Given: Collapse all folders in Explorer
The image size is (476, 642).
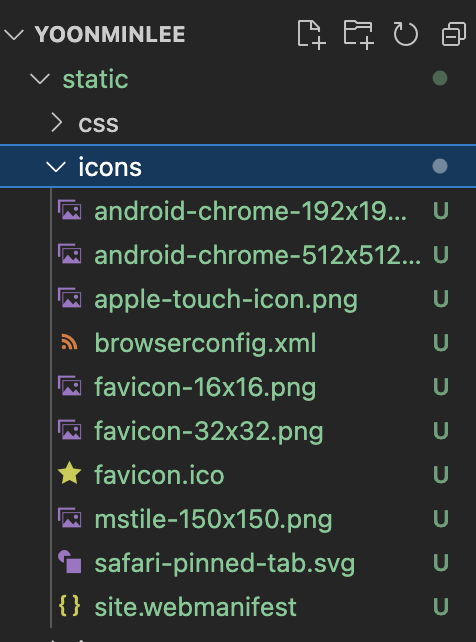Looking at the screenshot, I should point(454,34).
